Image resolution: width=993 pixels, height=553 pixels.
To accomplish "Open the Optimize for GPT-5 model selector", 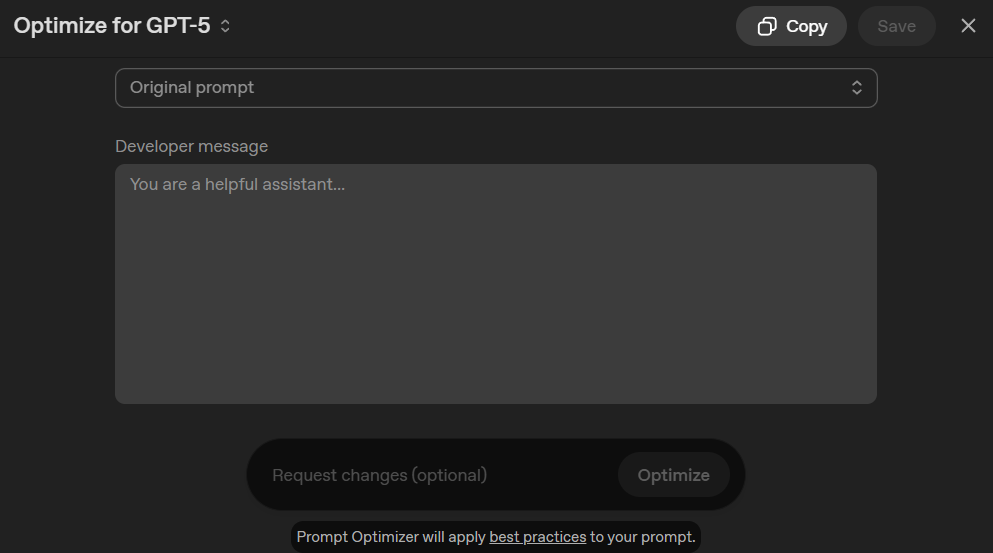I will 122,26.
